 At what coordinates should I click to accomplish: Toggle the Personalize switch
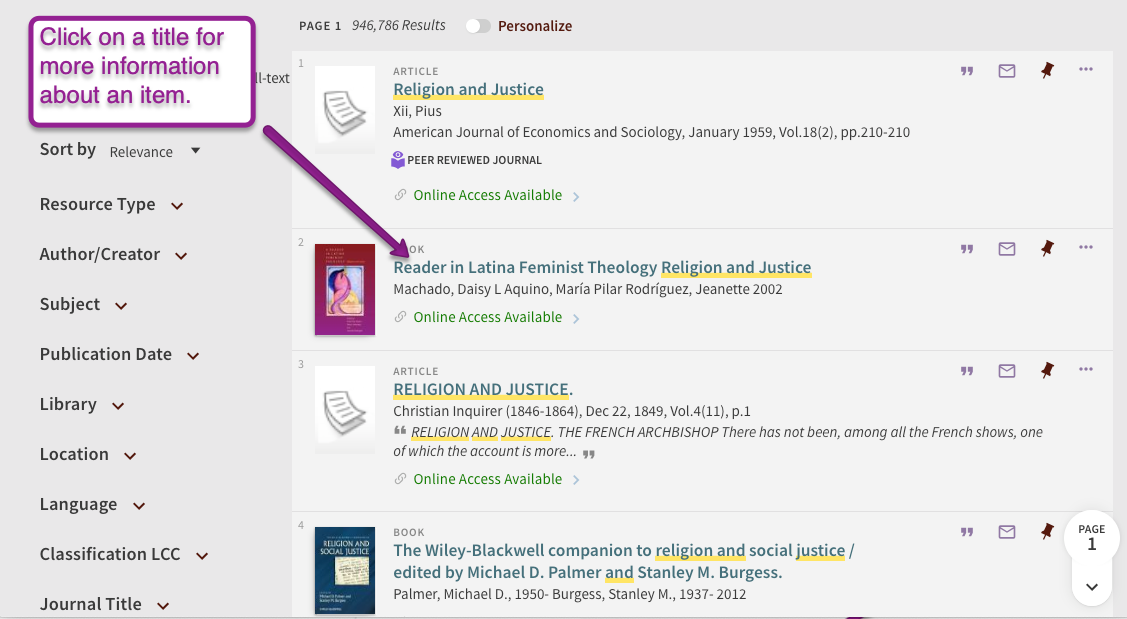click(479, 26)
